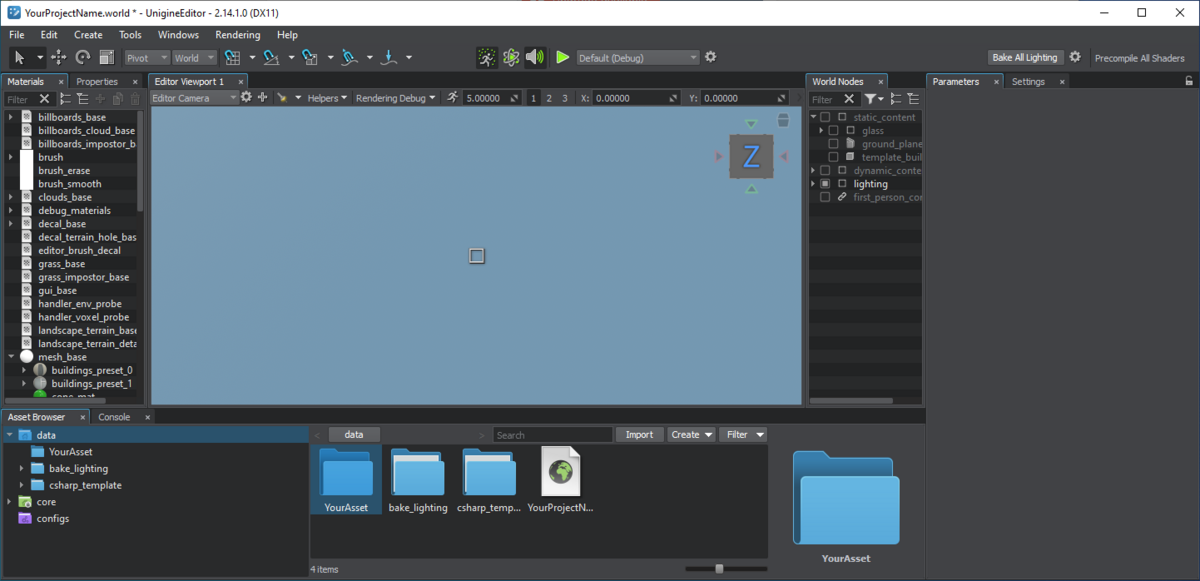Screen dimensions: 1200x581
Task: Mute the editor sound speaker icon
Action: point(535,58)
